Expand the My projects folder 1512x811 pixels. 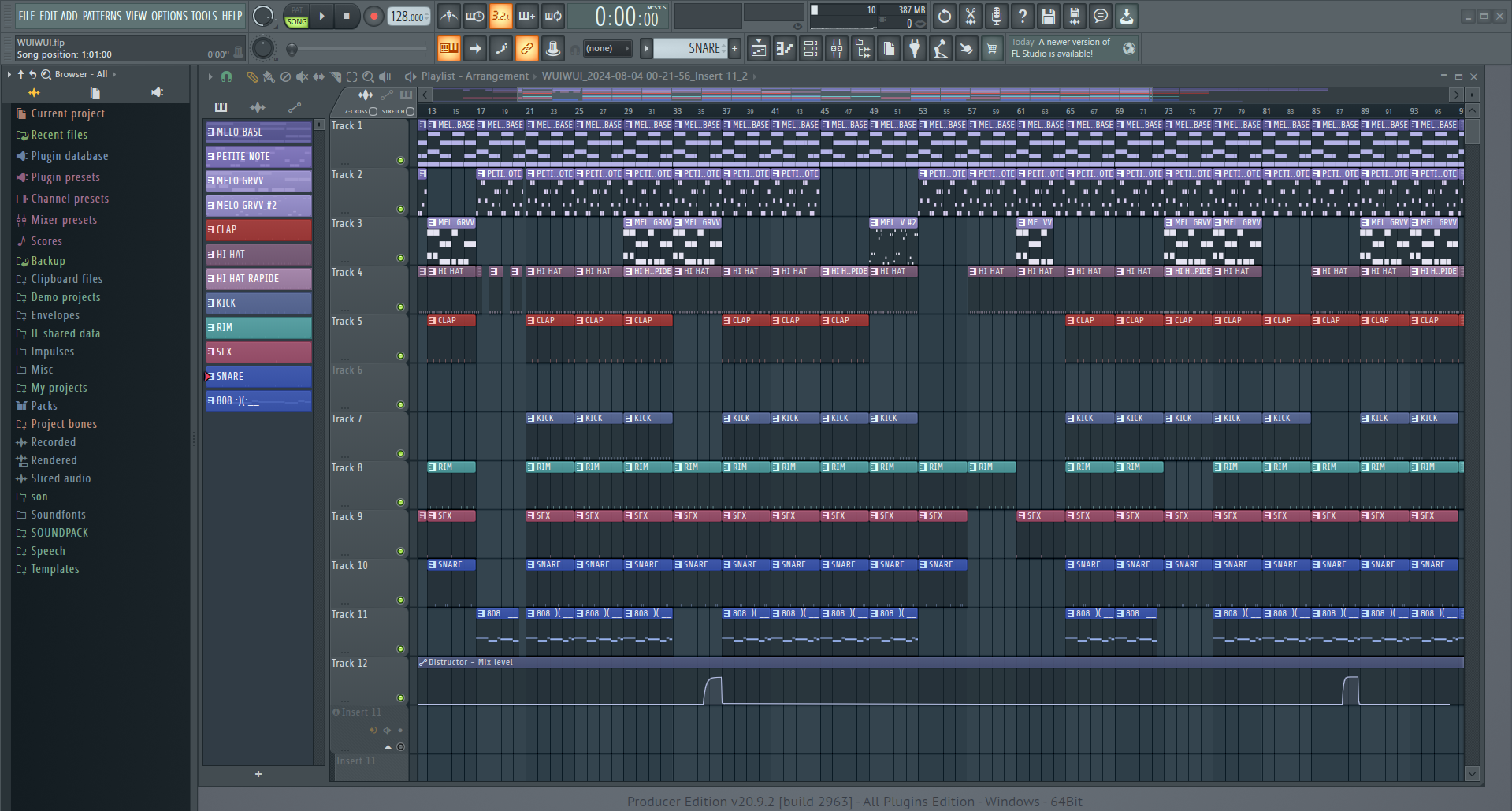pyautogui.click(x=59, y=388)
